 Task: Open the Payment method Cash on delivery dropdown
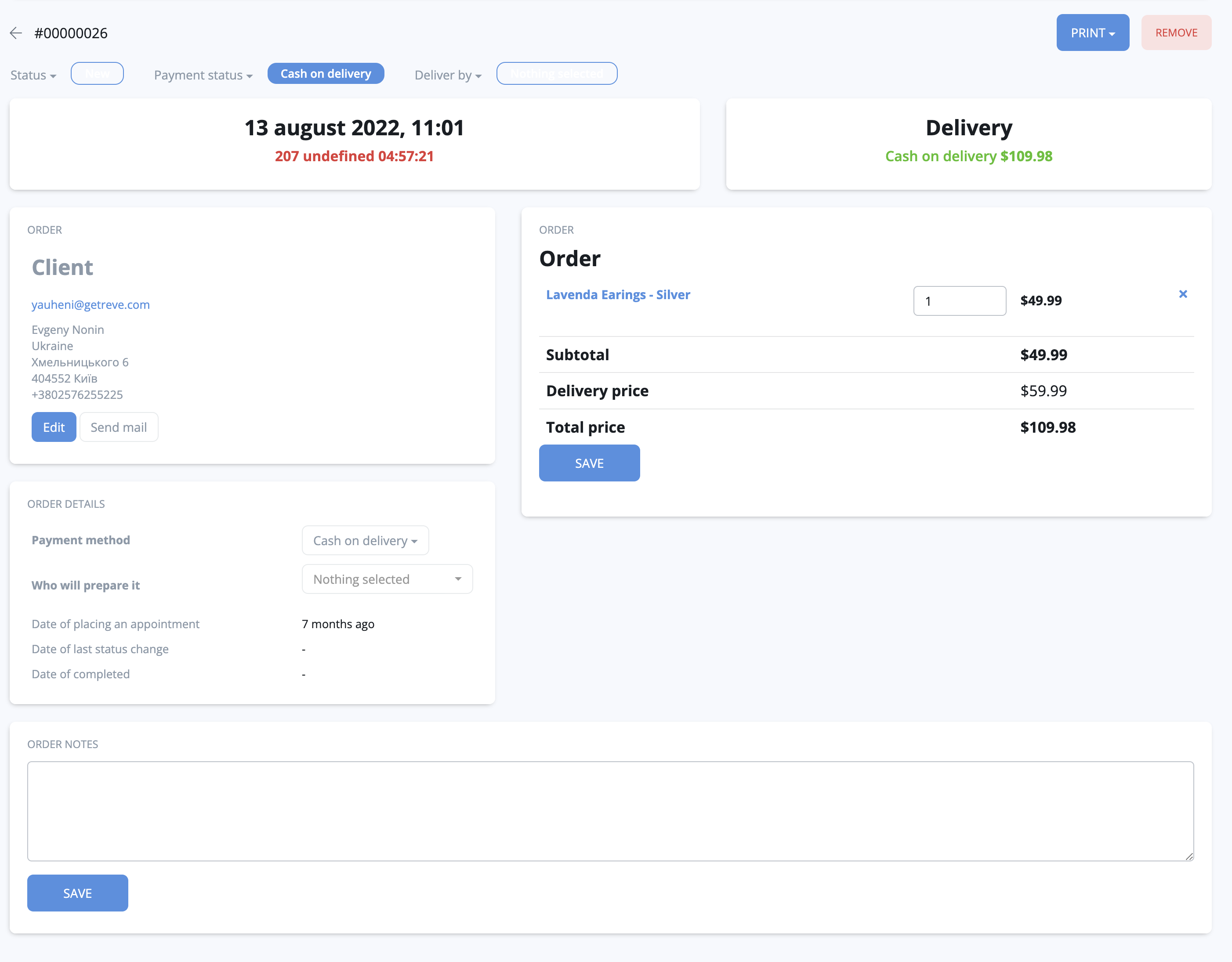coord(365,540)
